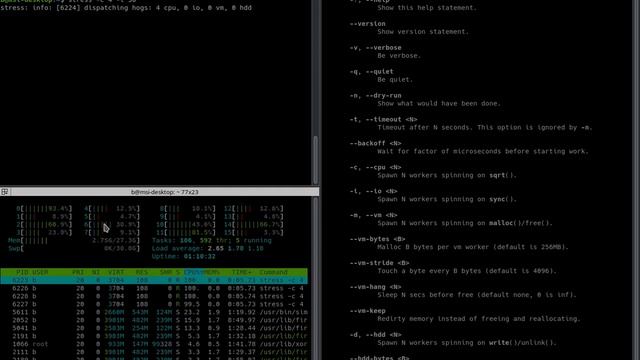Click '--vm-hang <N>' option in the man page
This screenshot has width=640, height=360.
(x=376, y=287)
